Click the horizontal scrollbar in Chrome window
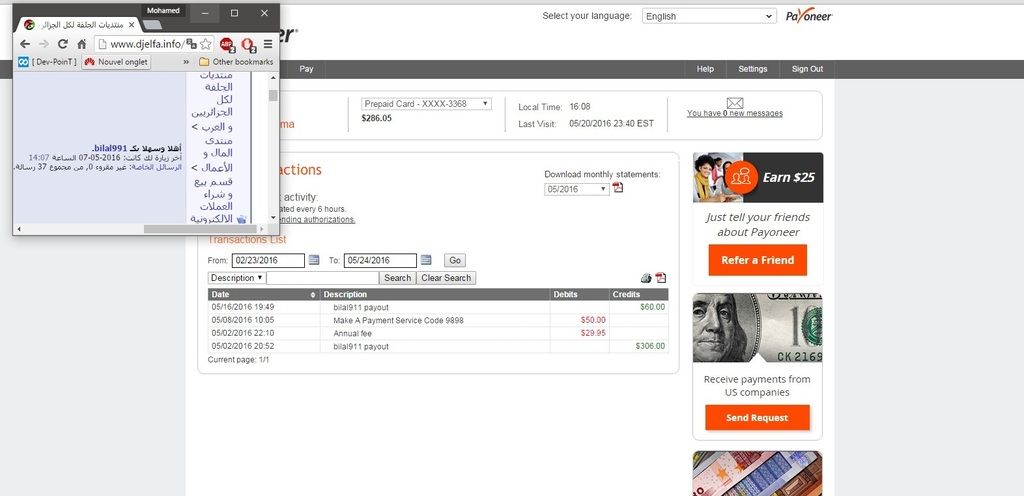 [x=201, y=229]
